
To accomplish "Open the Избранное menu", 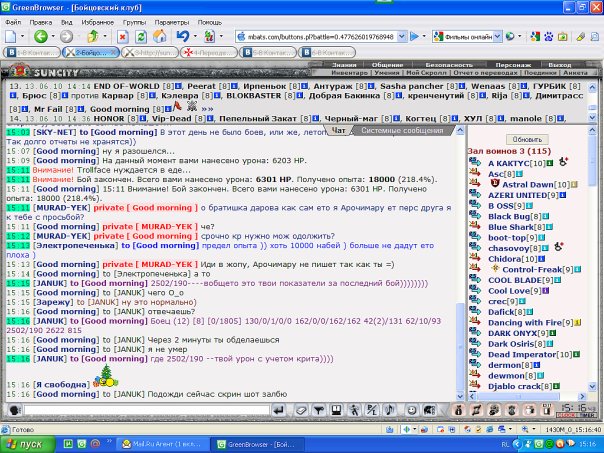I will tap(97, 22).
